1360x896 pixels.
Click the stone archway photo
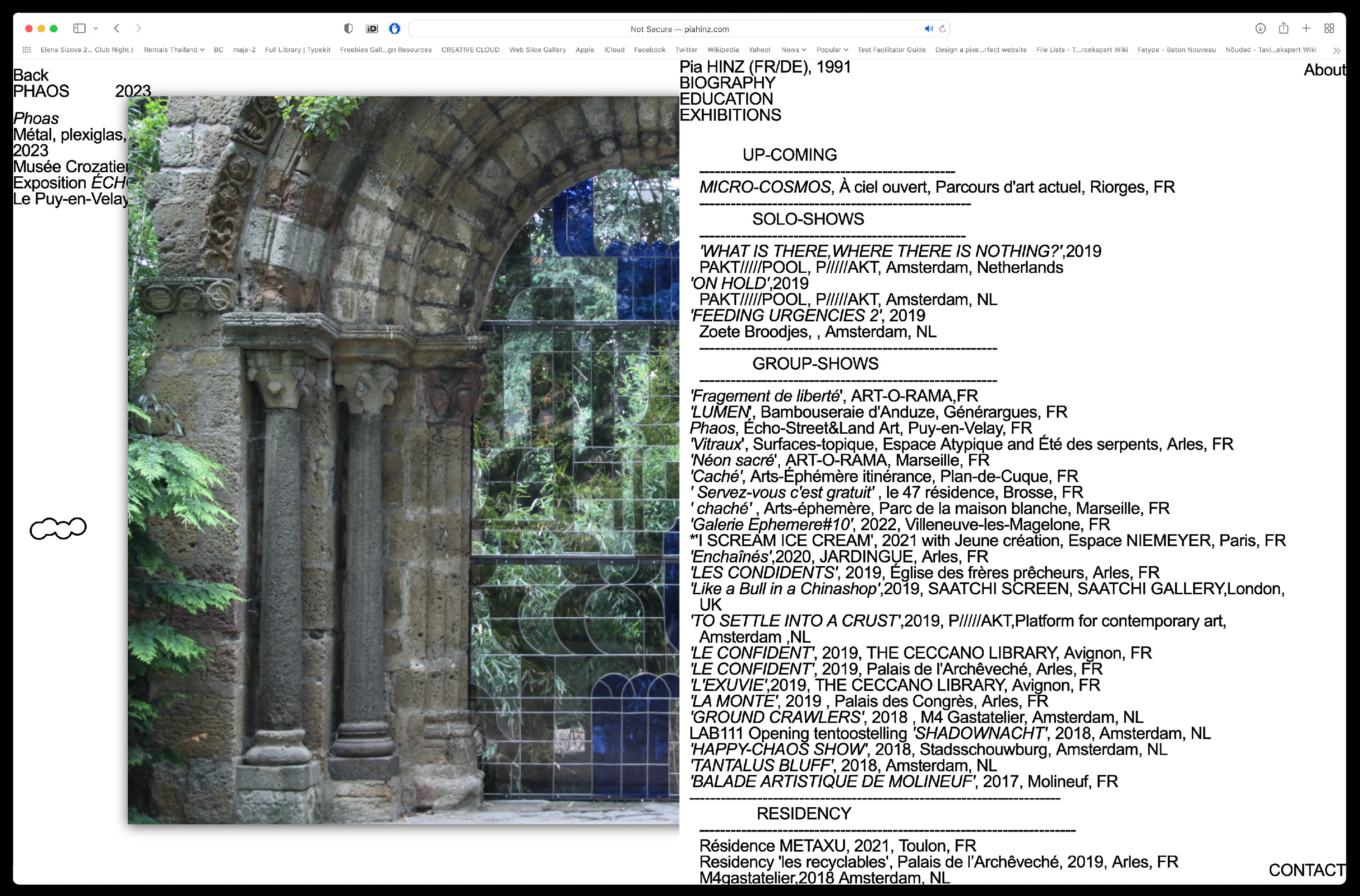(403, 460)
